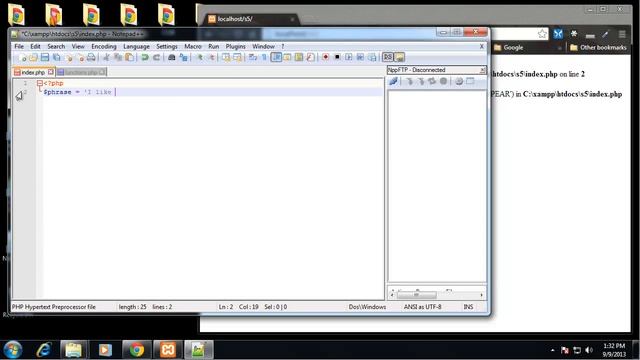Redo the edit via toolbar icon
This screenshot has width=640, height=360.
pos(157,58)
